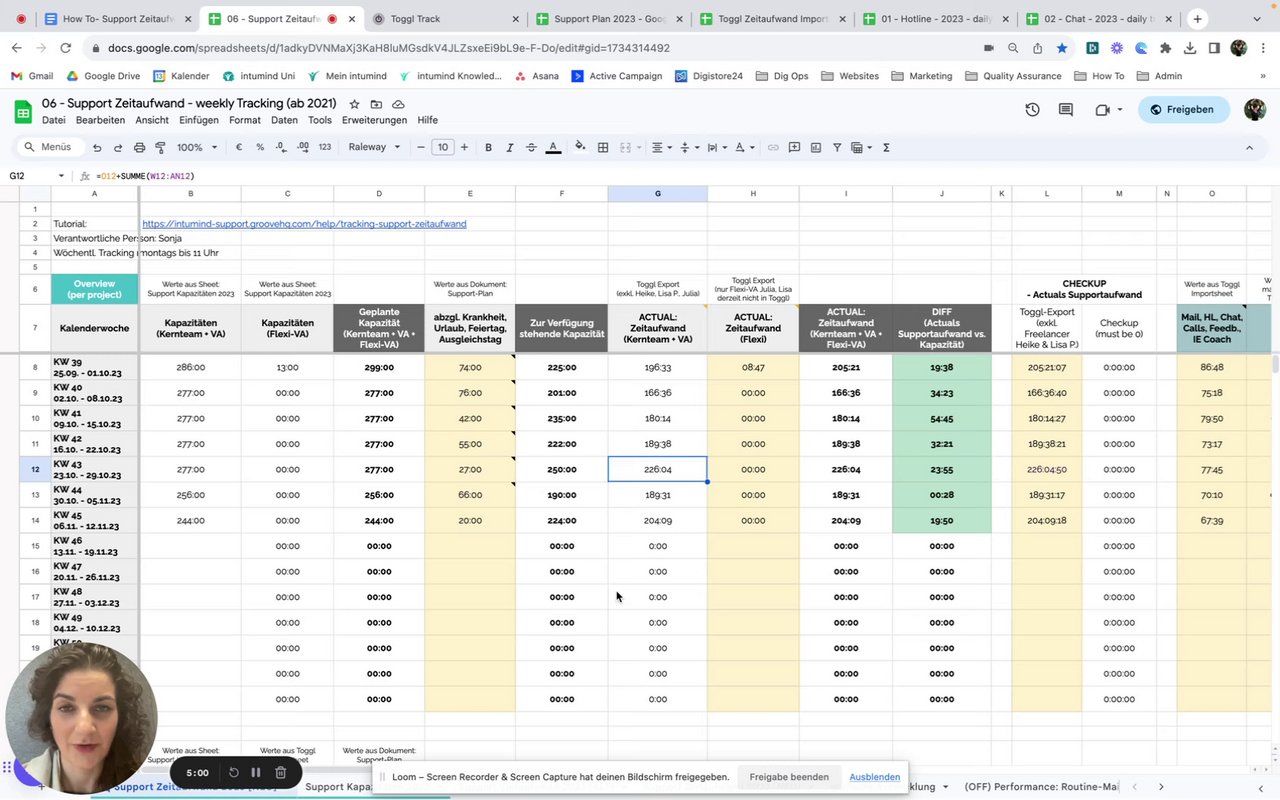This screenshot has width=1280, height=800.
Task: Select cell with value 226:04
Action: [657, 469]
